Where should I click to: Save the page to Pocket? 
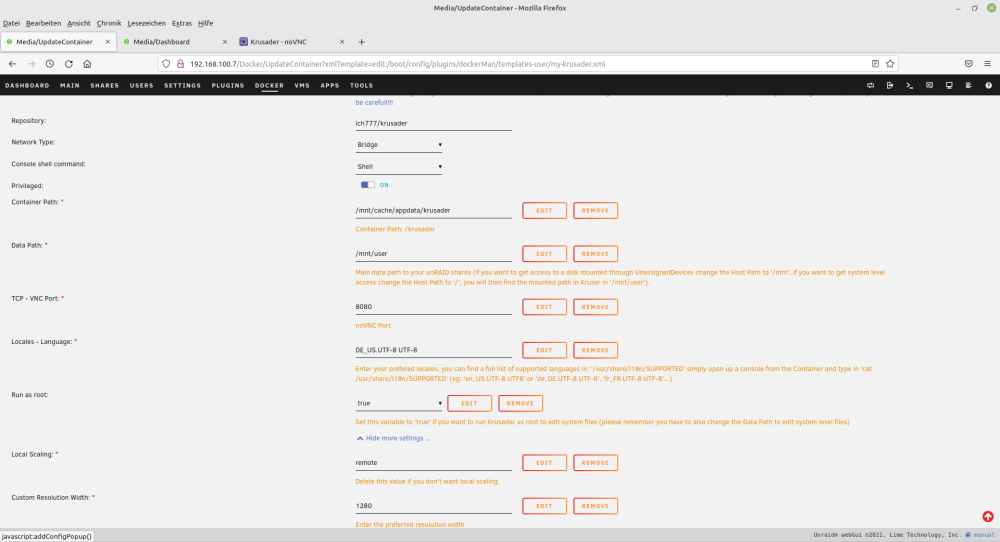[969, 64]
